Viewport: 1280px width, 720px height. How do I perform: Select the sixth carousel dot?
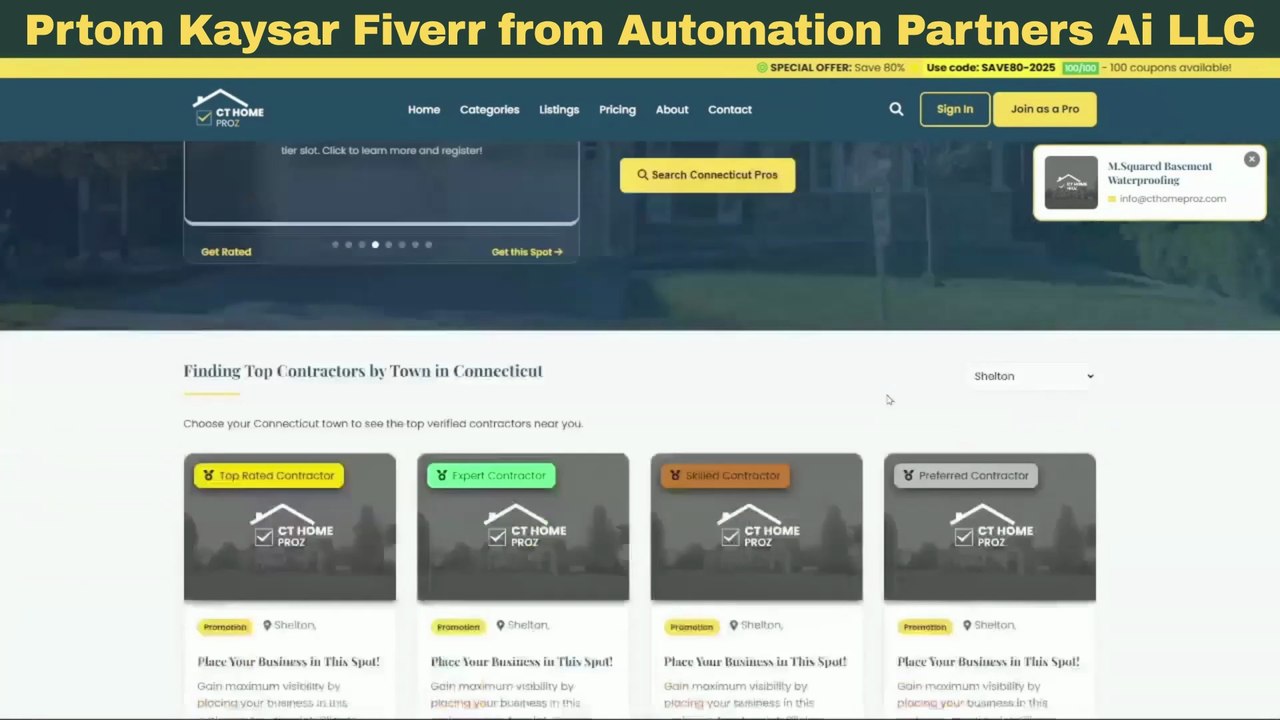pyautogui.click(x=402, y=244)
